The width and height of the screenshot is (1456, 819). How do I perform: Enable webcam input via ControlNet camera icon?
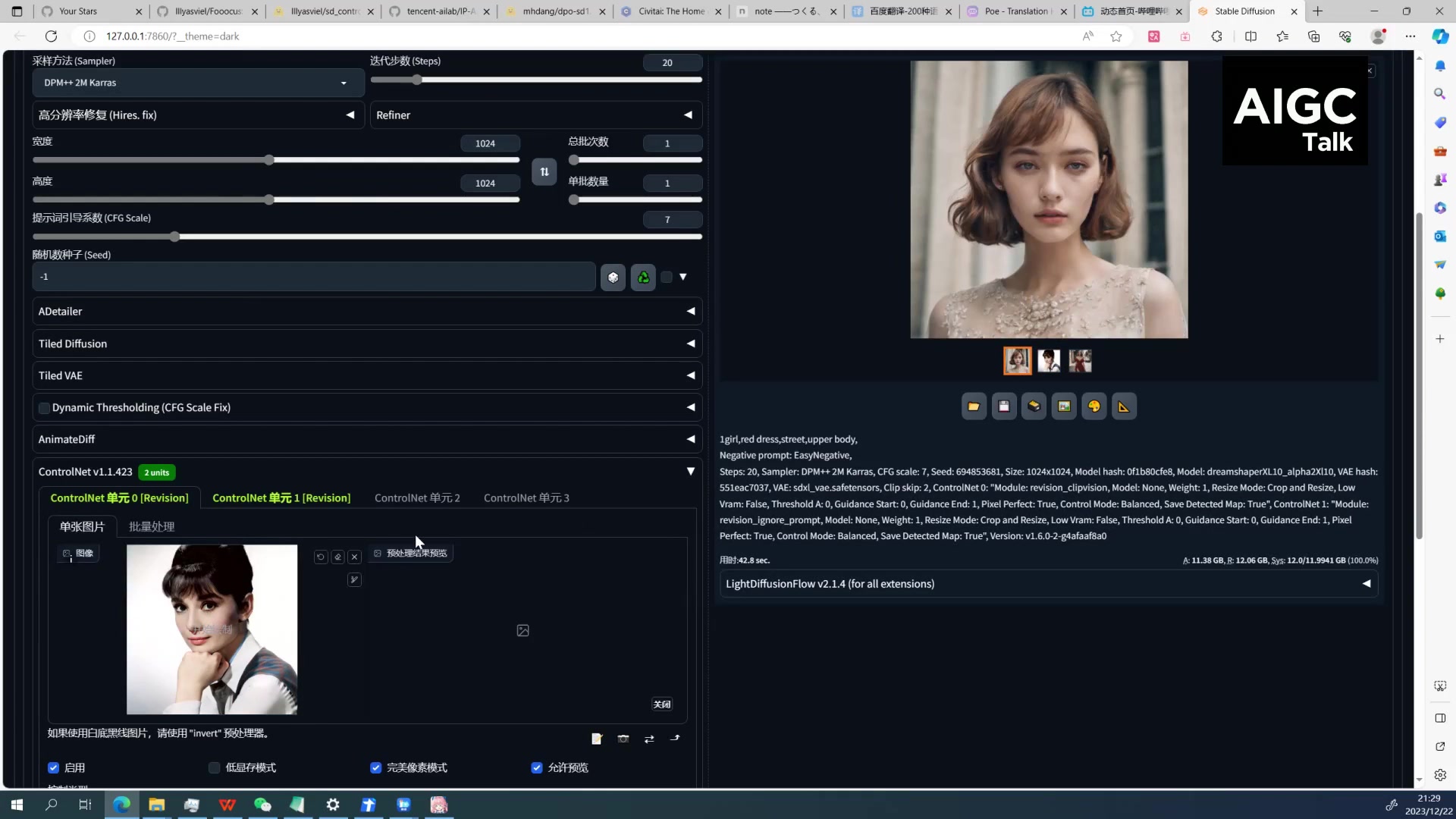tap(623, 739)
